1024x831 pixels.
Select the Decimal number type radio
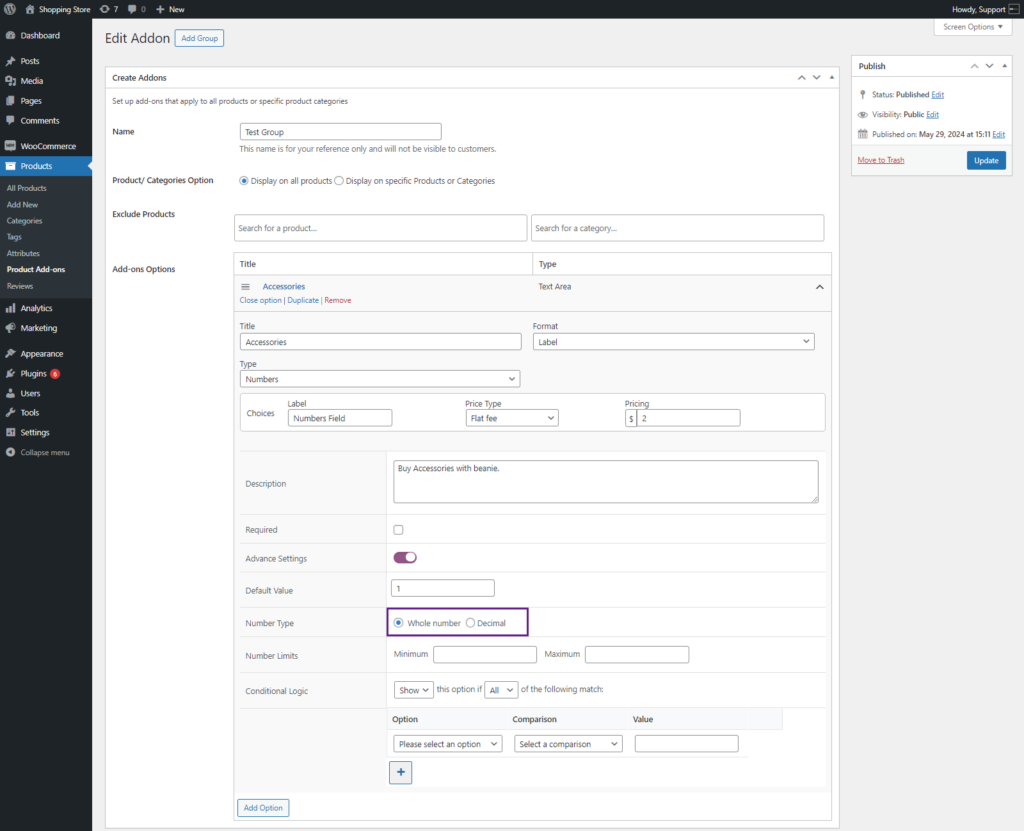click(470, 623)
